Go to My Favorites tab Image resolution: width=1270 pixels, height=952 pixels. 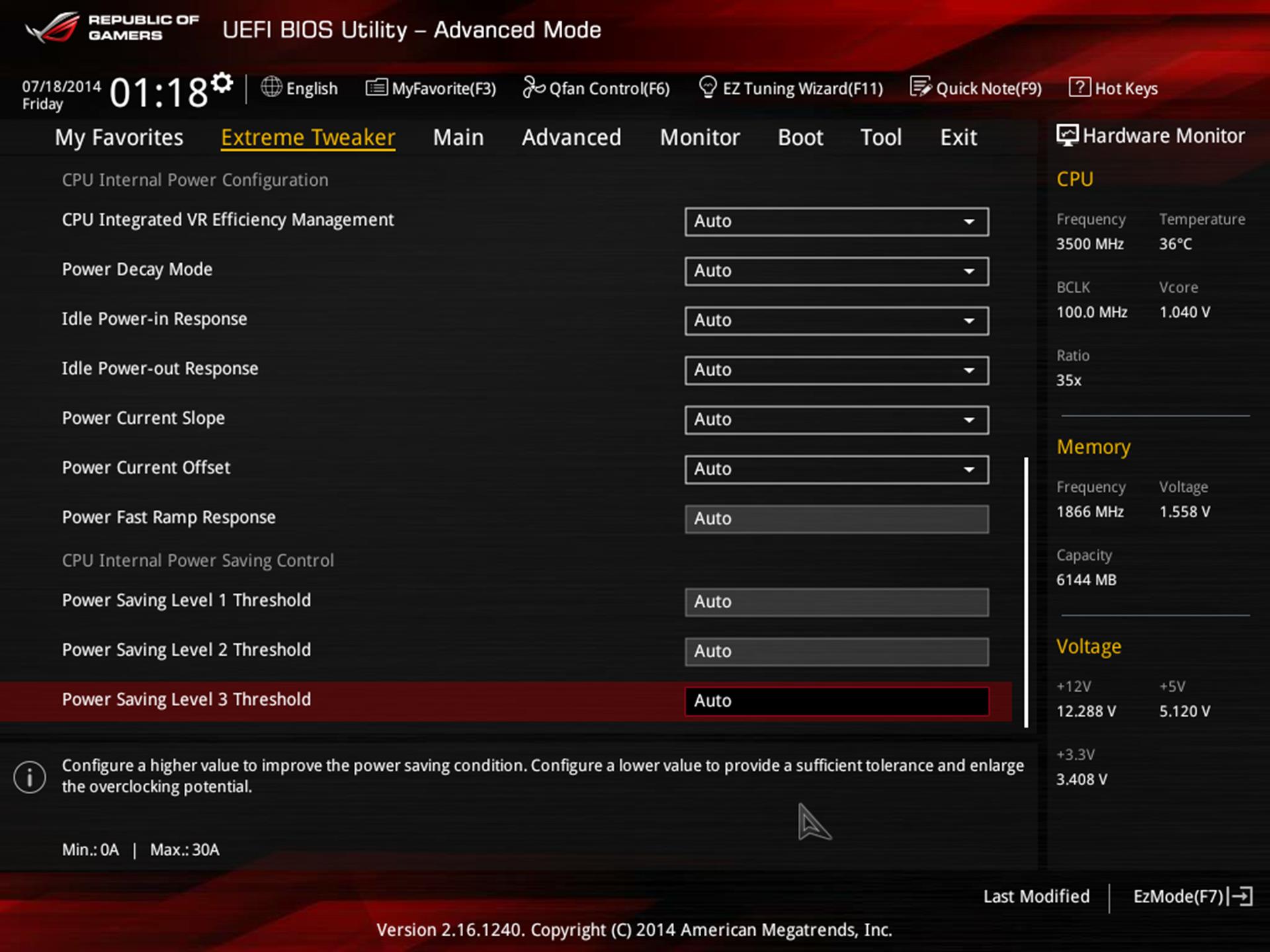coord(119,138)
